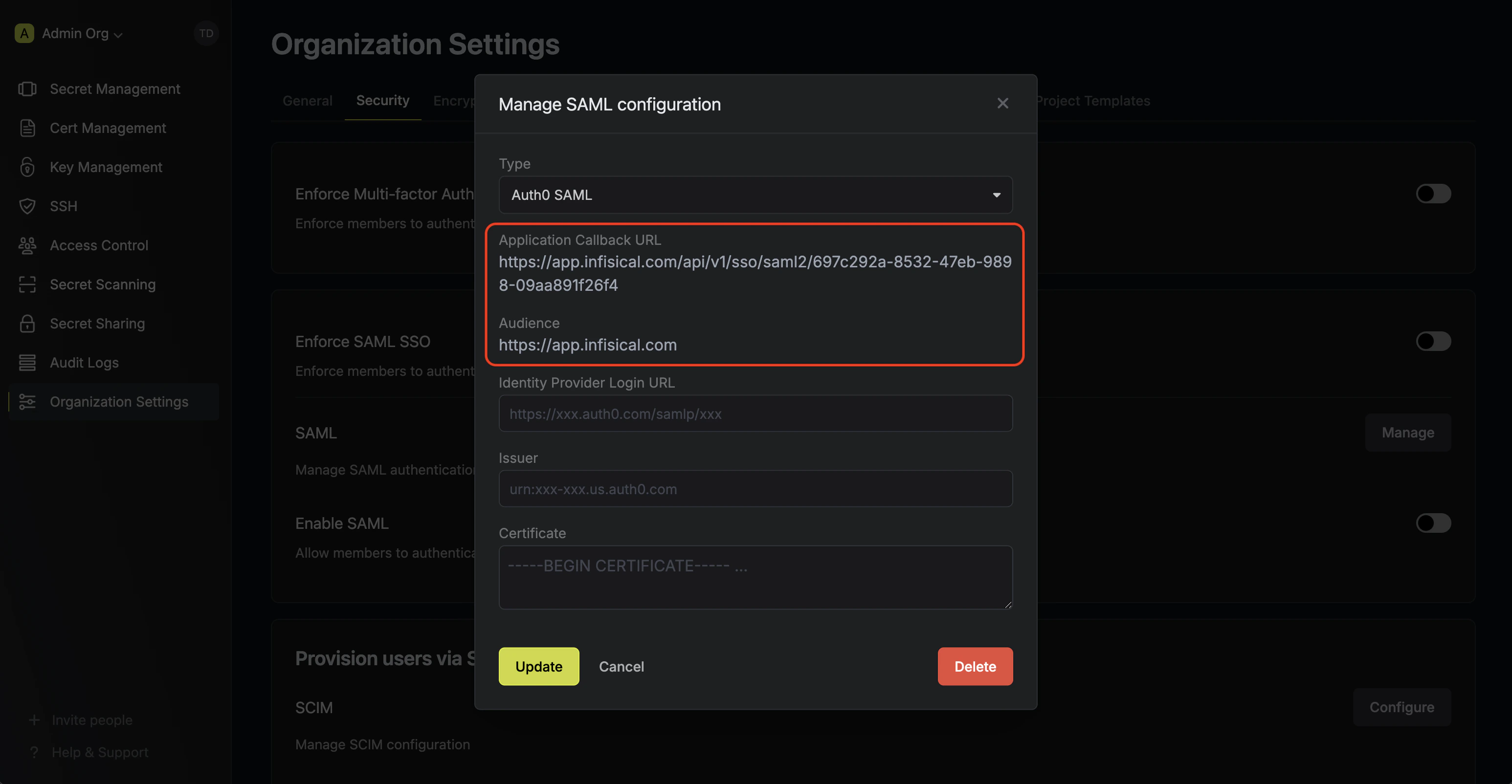Viewport: 1512px width, 784px height.
Task: Close the Manage SAML configuration dialog
Action: point(1002,103)
